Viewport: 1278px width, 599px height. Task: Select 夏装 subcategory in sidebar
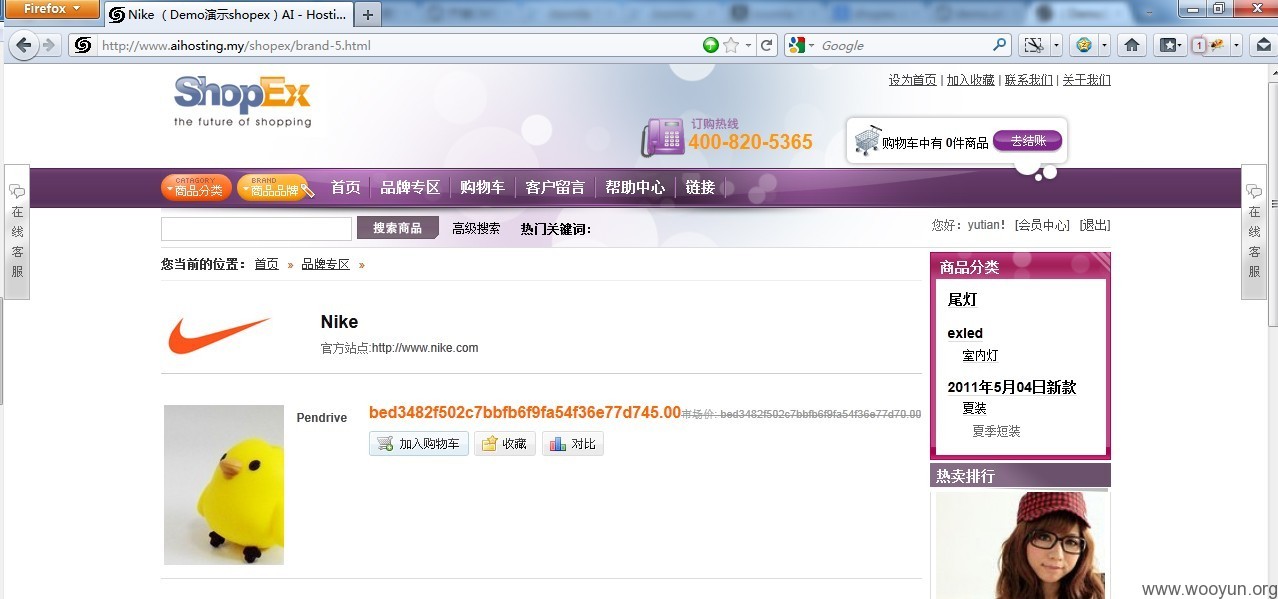(974, 408)
